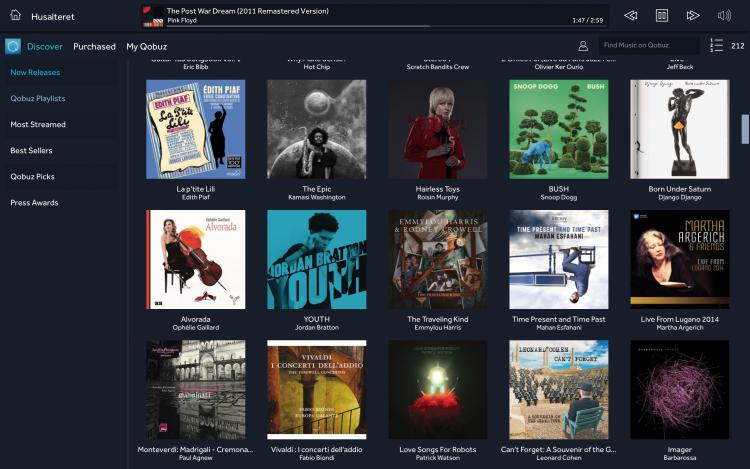Open Imager album cover by Barbarossa
This screenshot has width=750, height=469.
(680, 390)
